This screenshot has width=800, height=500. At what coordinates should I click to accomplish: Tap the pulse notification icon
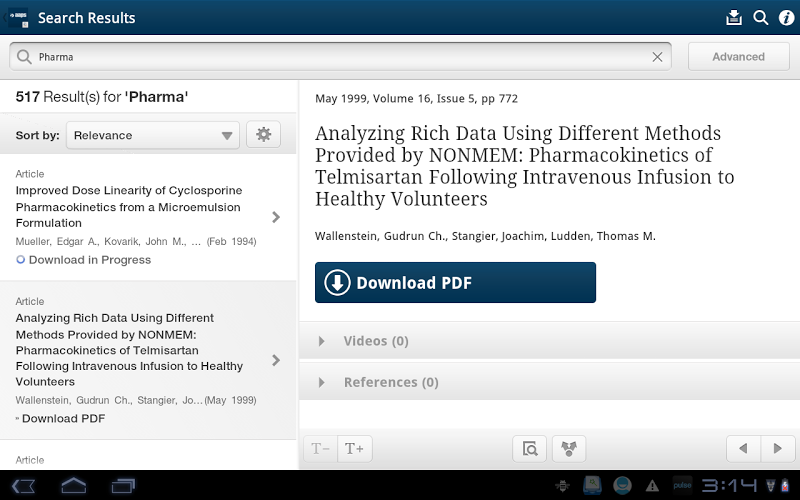point(682,485)
